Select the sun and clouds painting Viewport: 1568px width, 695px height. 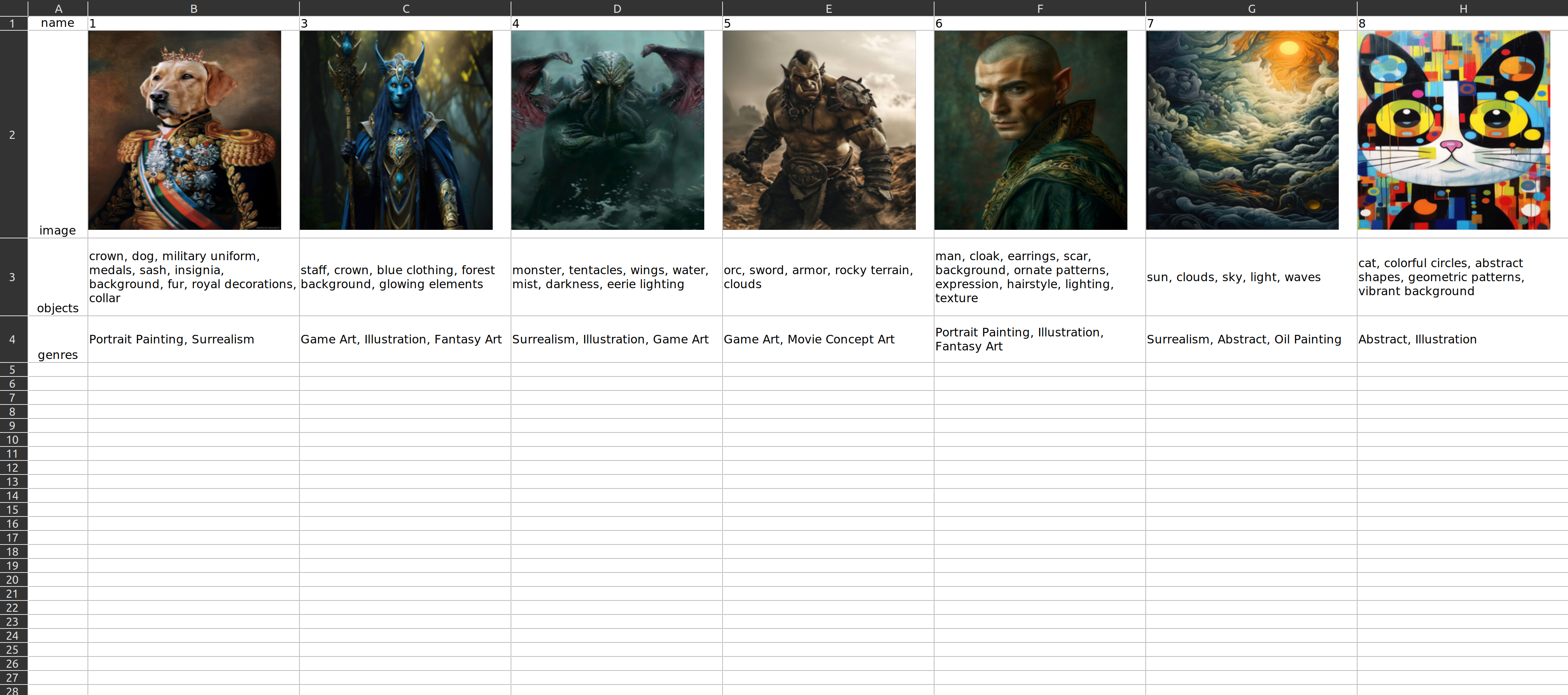tap(1242, 130)
